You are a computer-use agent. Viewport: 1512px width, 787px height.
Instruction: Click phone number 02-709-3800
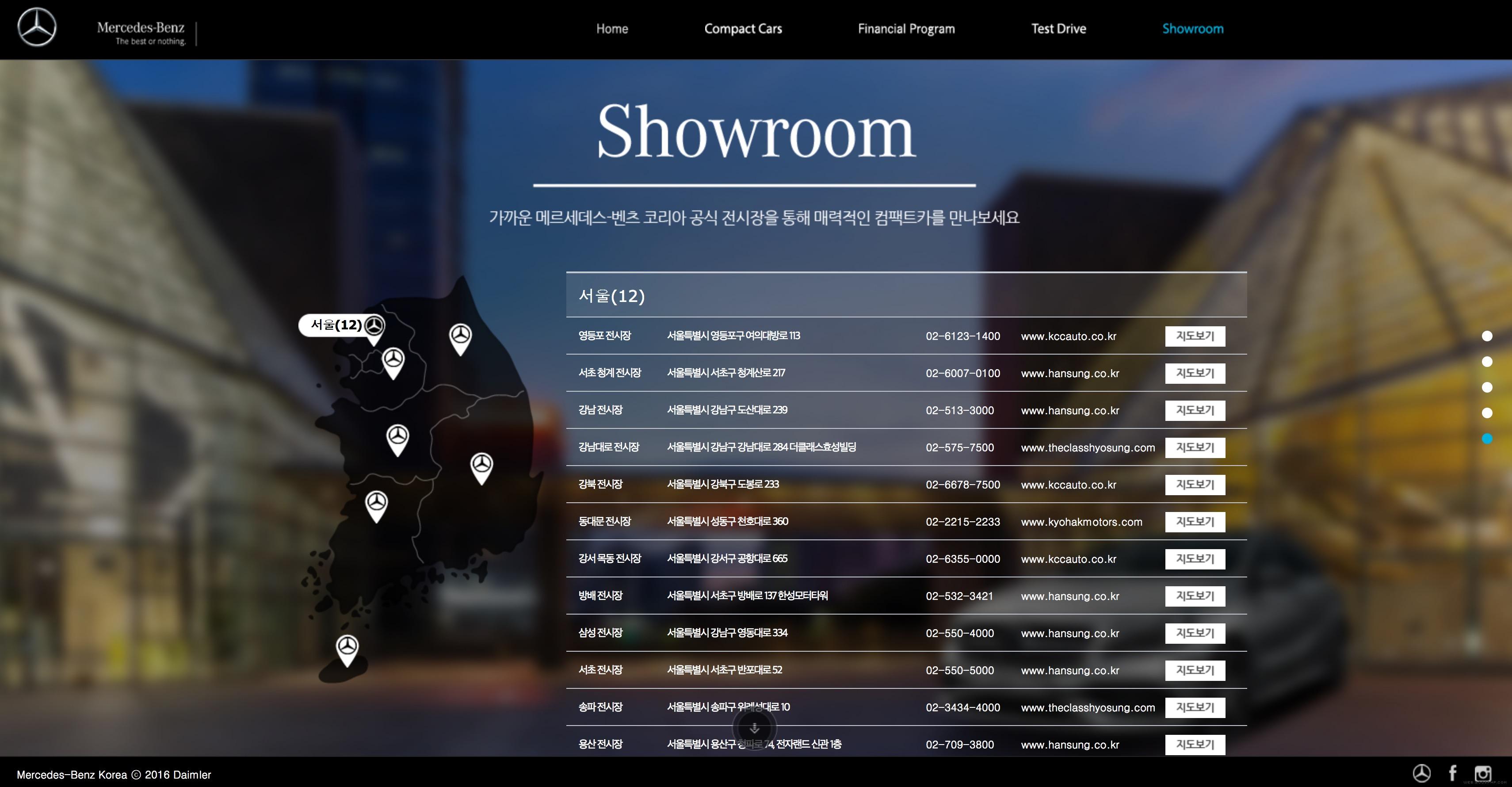click(x=960, y=745)
